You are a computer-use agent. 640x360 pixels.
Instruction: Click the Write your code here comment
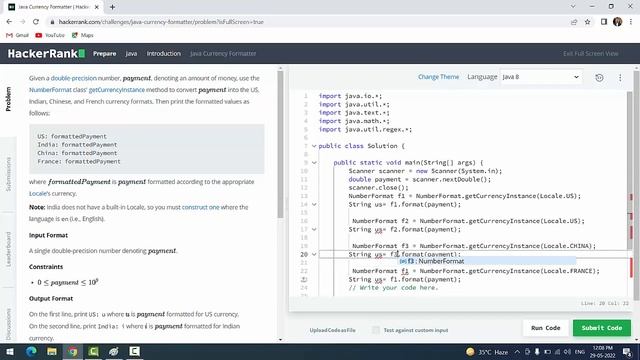pyautogui.click(x=393, y=288)
